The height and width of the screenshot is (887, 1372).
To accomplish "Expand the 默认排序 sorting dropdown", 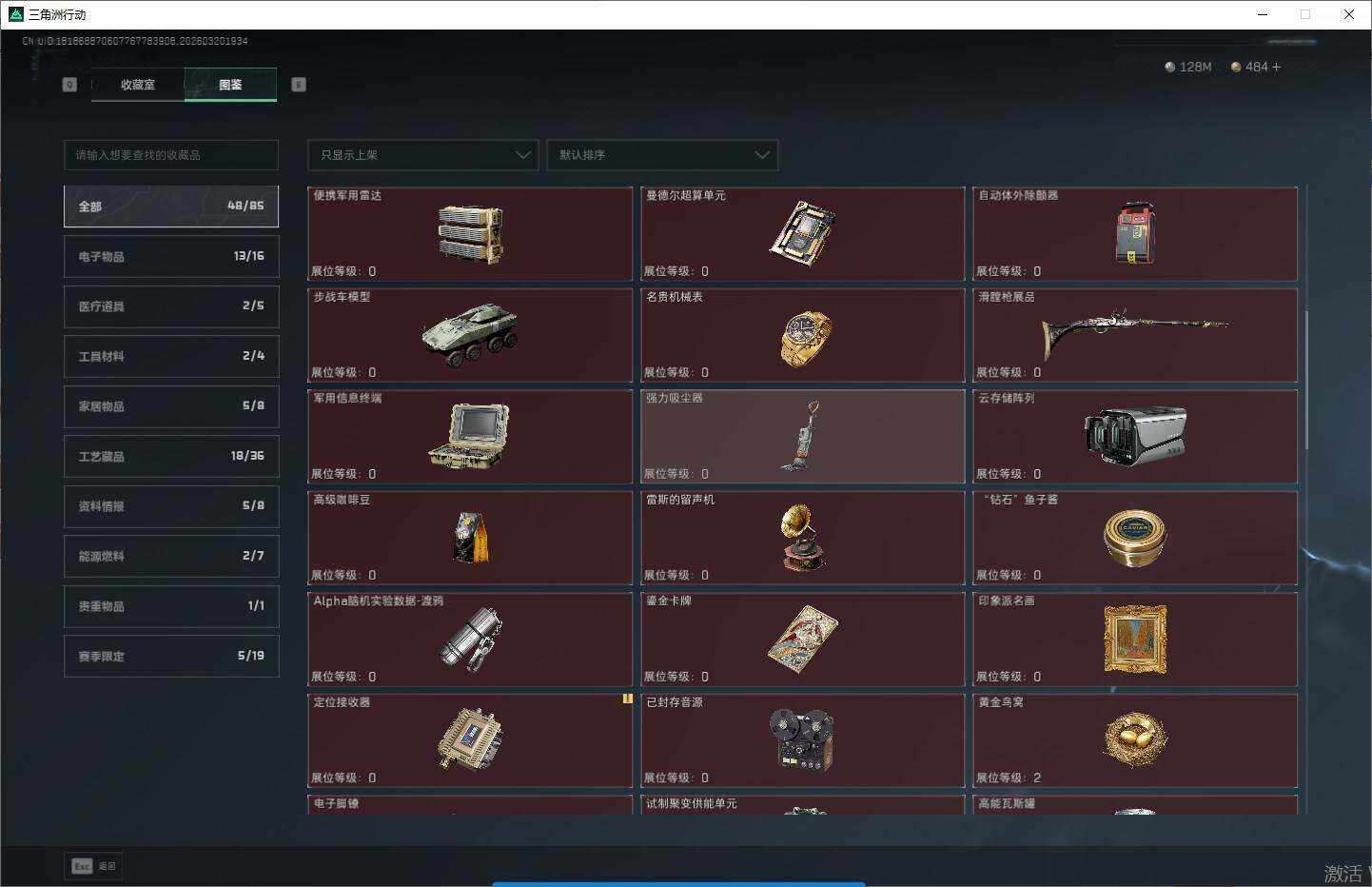I will pos(662,155).
